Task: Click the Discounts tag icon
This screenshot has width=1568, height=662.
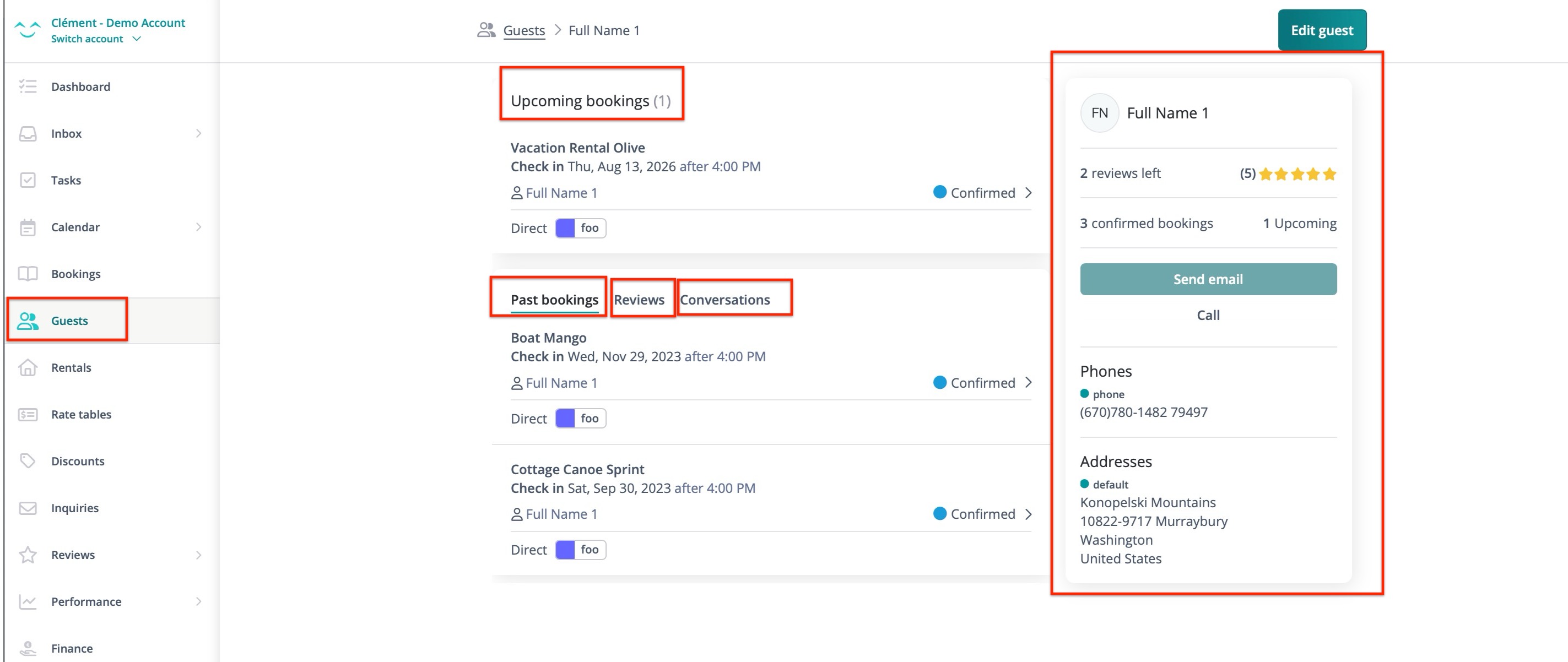Action: coord(28,460)
